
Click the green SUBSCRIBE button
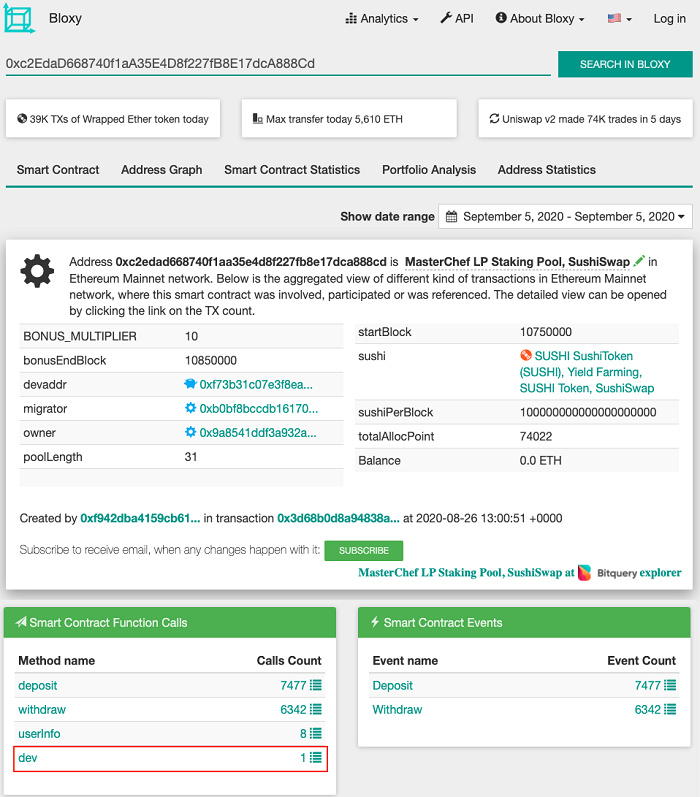(363, 550)
